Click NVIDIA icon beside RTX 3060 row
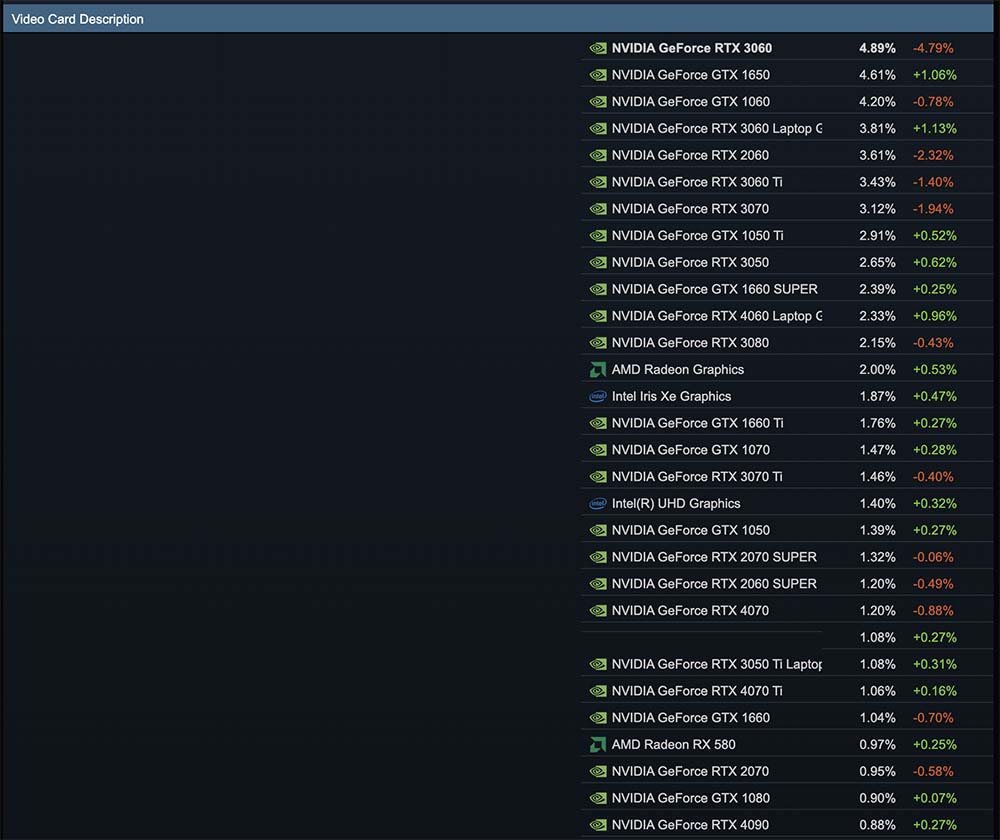 598,48
